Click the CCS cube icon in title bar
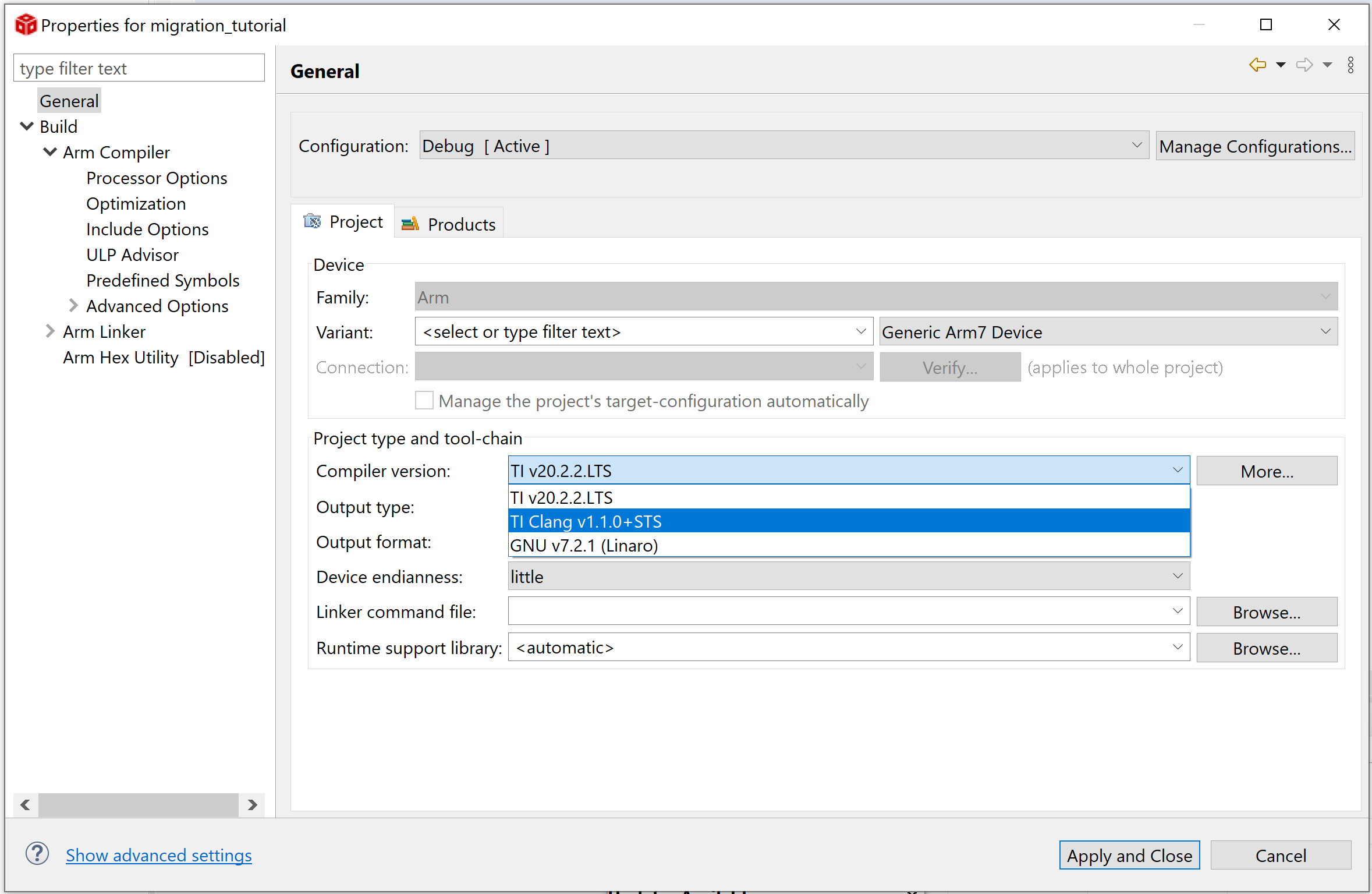Image resolution: width=1372 pixels, height=894 pixels. pyautogui.click(x=26, y=24)
